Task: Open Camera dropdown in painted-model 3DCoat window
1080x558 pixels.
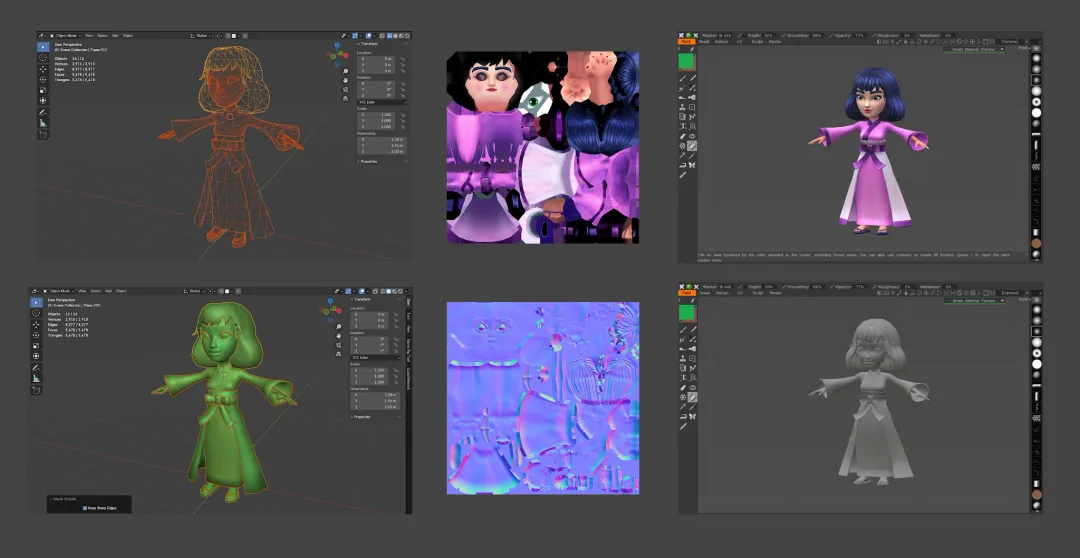Action: pyautogui.click(x=1014, y=42)
